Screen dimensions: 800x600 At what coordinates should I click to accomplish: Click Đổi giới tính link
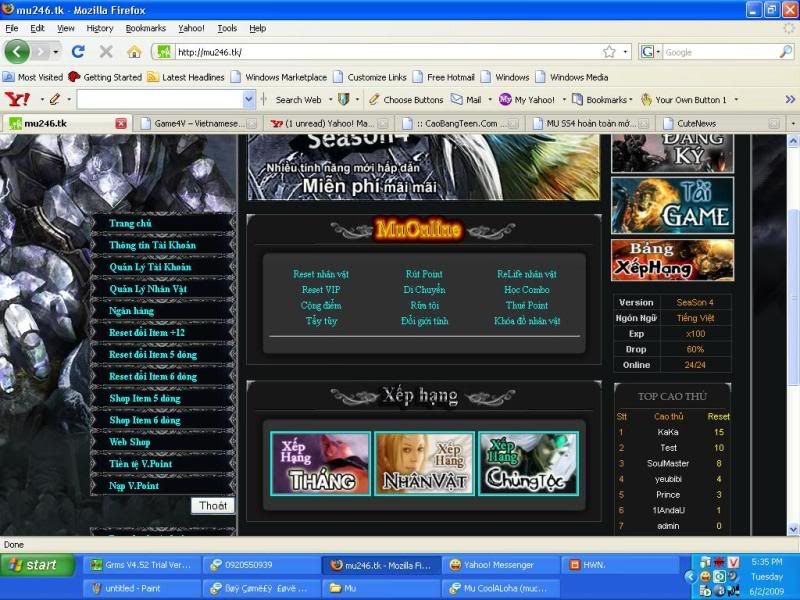pos(424,321)
